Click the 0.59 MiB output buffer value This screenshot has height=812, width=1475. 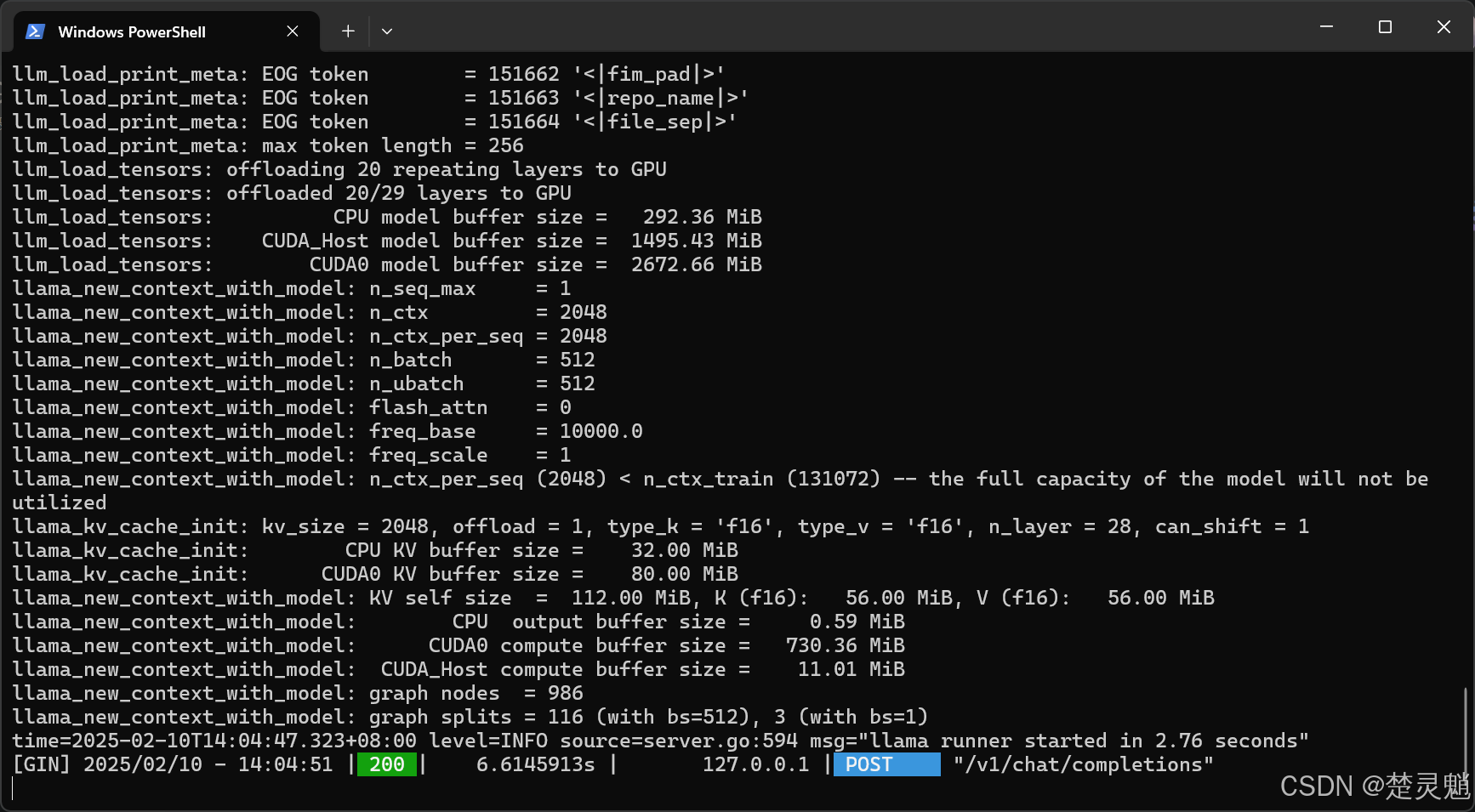pyautogui.click(x=857, y=622)
